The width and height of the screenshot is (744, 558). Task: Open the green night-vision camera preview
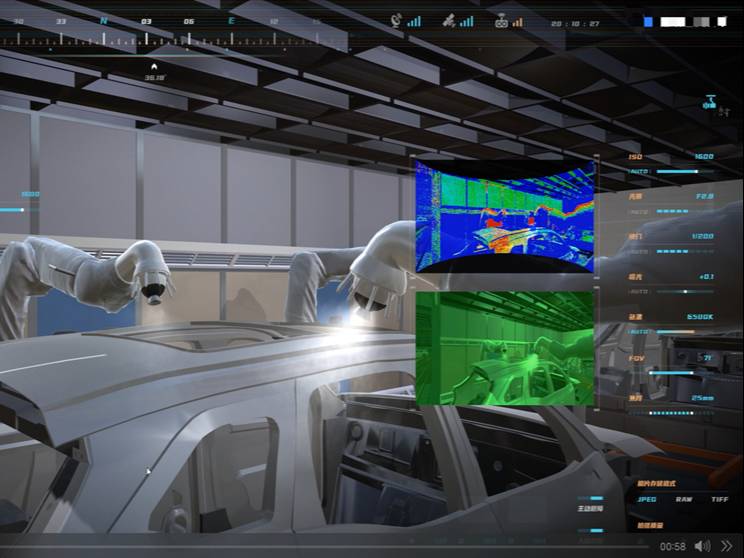point(505,349)
